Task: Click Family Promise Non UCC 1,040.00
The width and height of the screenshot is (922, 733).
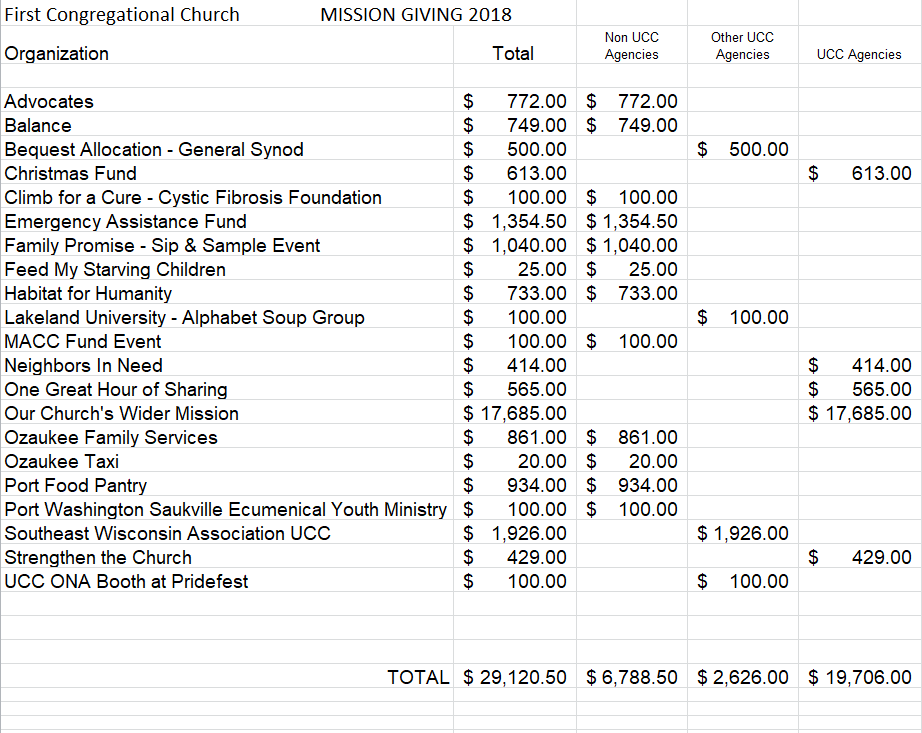Action: point(632,245)
